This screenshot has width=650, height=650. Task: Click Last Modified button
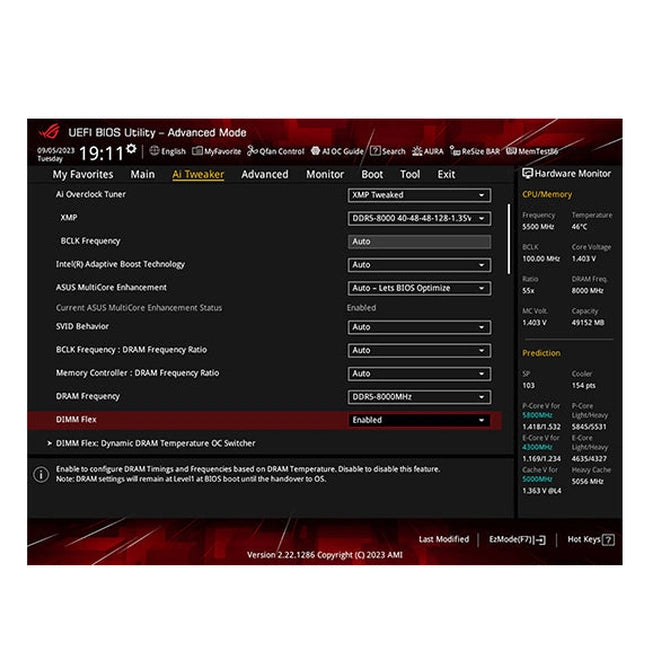444,539
